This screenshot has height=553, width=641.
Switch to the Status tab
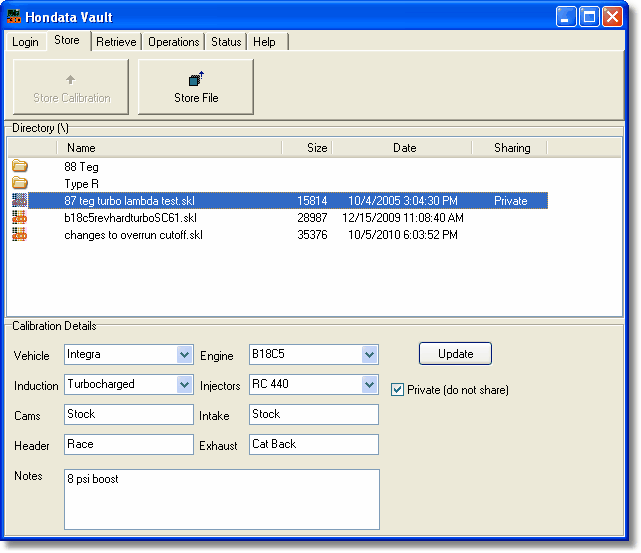(x=226, y=42)
